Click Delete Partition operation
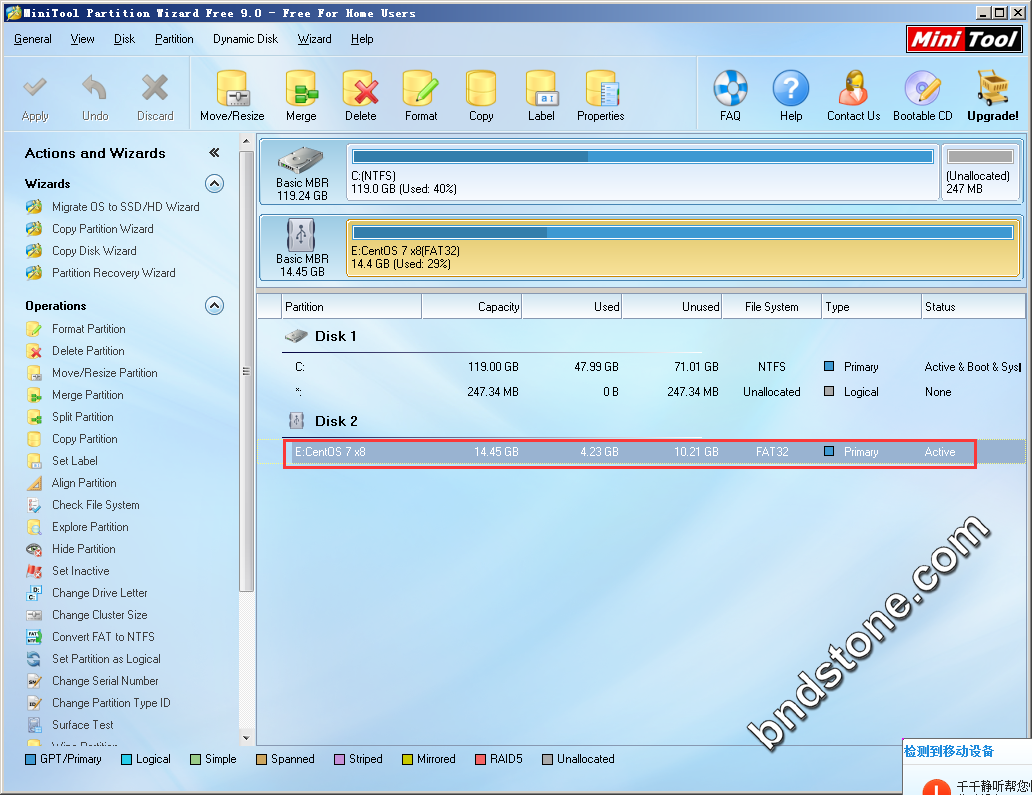1032x795 pixels. tap(88, 351)
